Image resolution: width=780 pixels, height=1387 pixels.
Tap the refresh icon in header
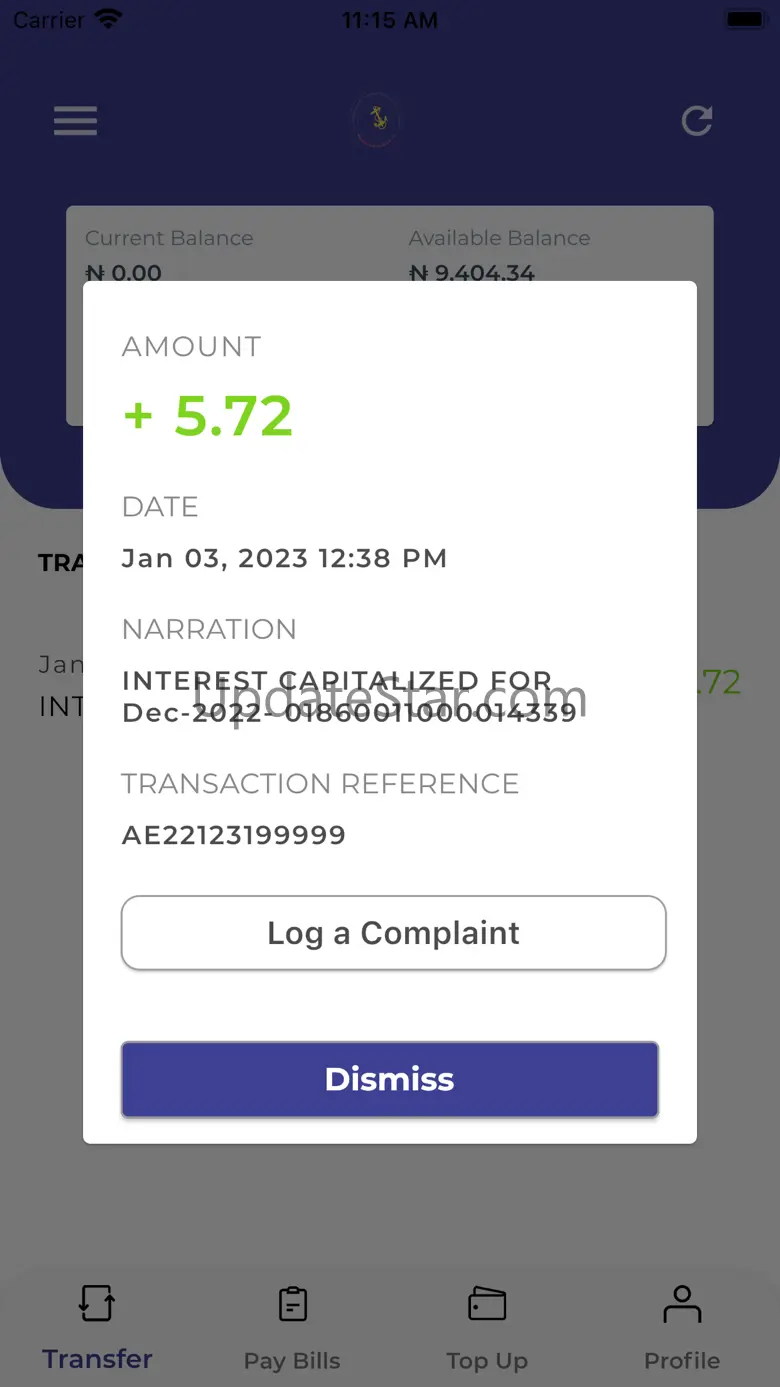click(697, 121)
